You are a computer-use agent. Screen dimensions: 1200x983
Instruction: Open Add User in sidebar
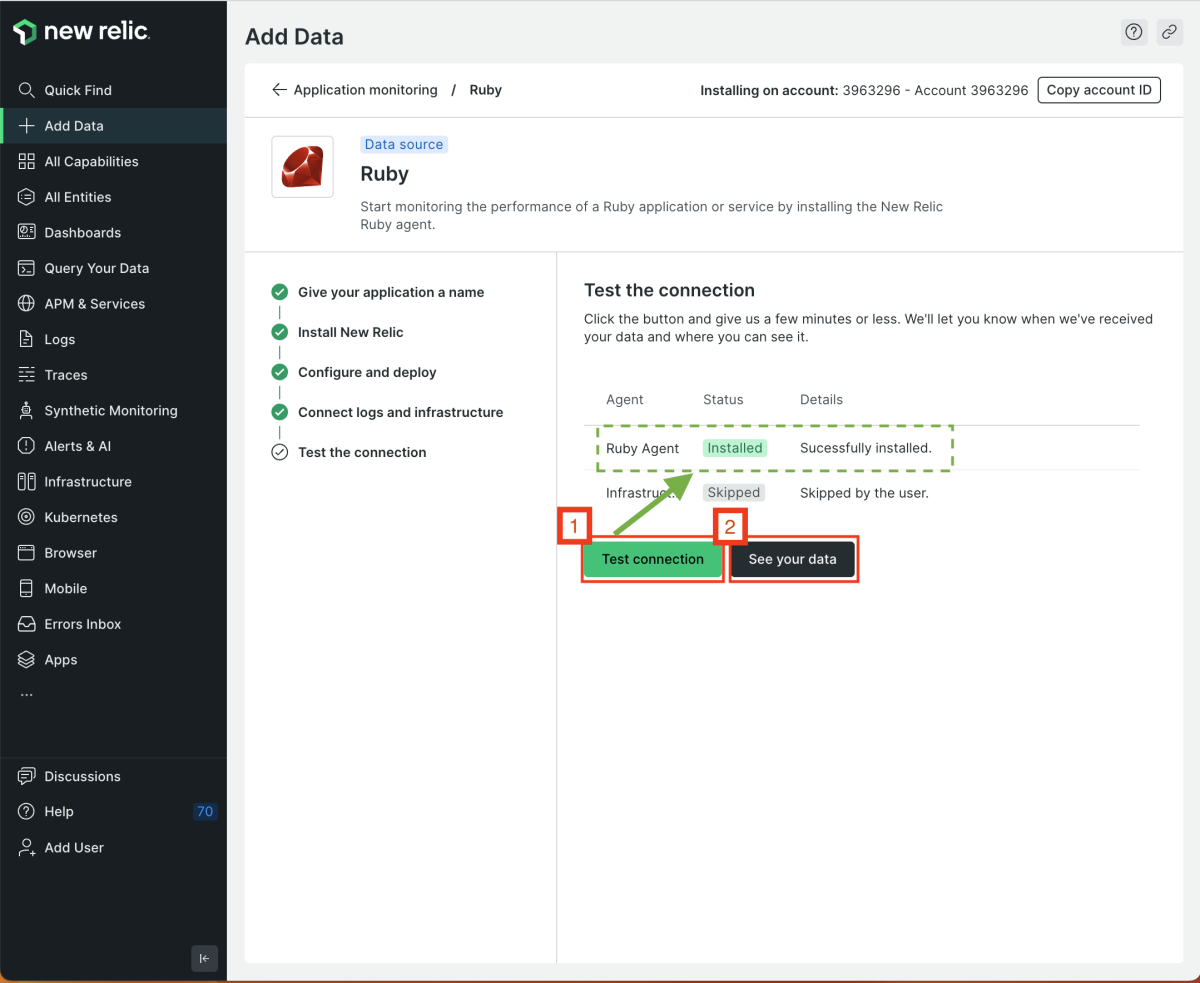tap(74, 848)
